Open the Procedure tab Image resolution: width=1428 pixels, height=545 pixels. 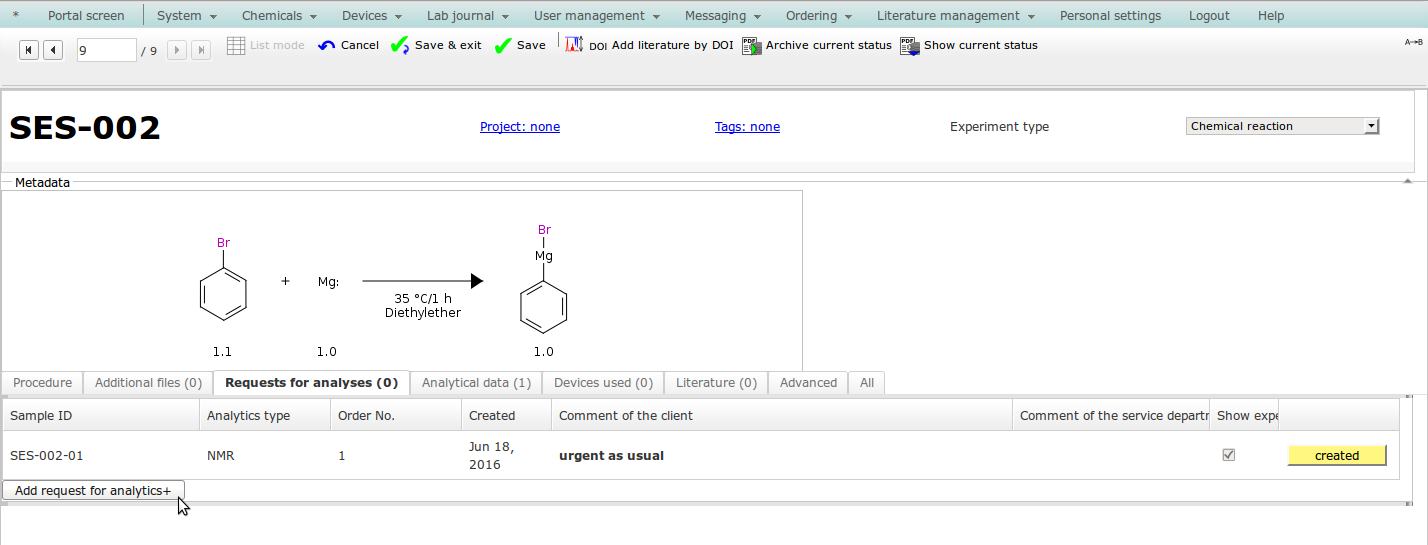pos(43,383)
